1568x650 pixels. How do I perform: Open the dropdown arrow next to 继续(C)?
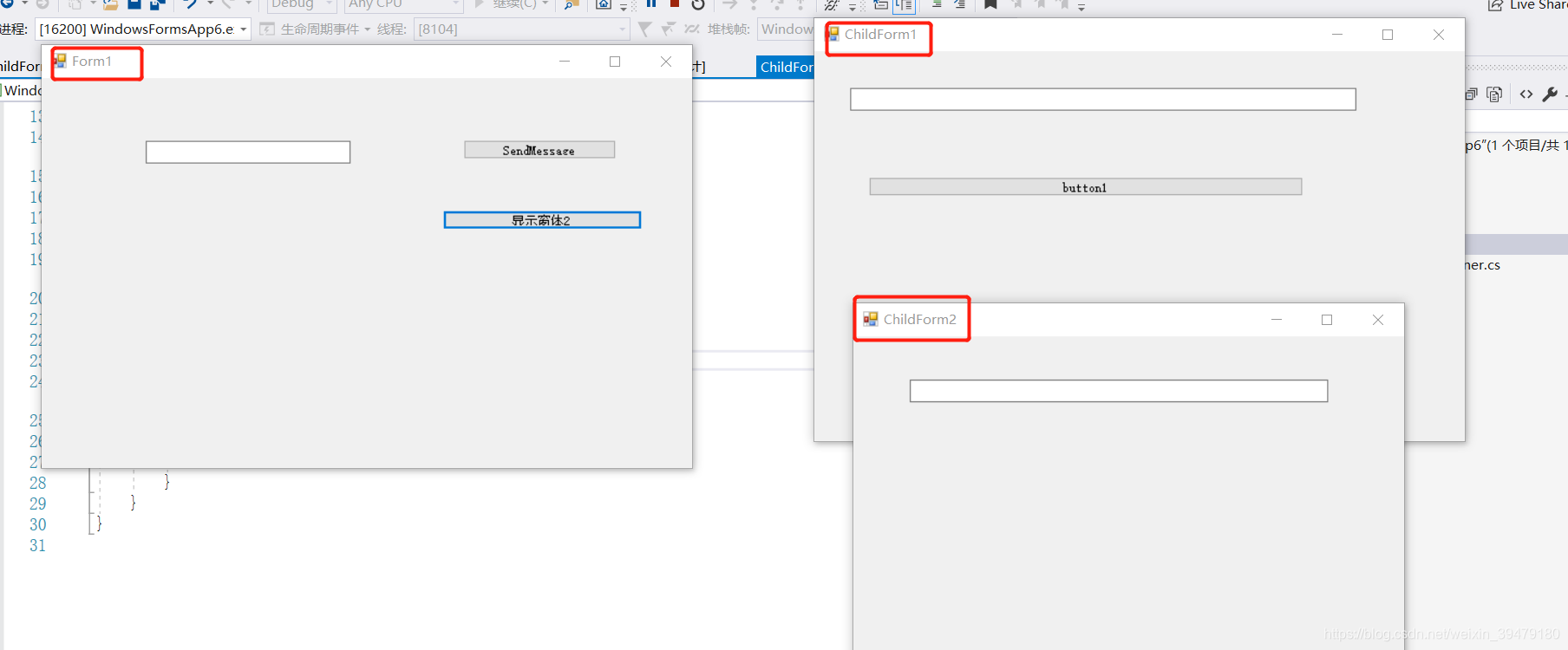[x=545, y=4]
